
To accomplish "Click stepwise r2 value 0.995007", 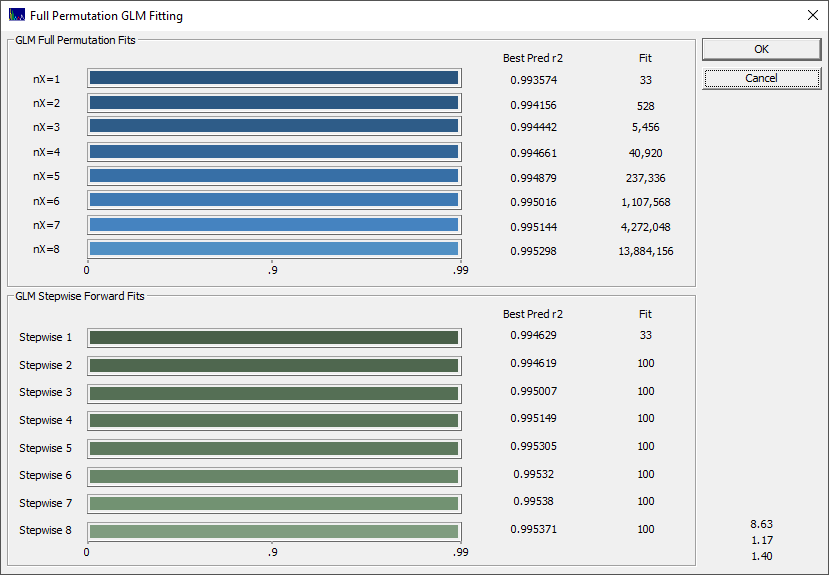I will (533, 391).
